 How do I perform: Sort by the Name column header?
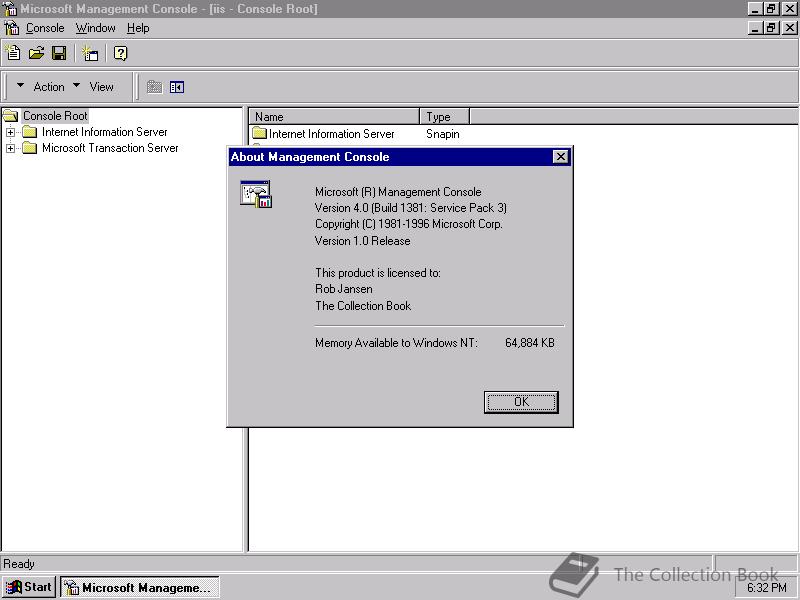pos(334,117)
